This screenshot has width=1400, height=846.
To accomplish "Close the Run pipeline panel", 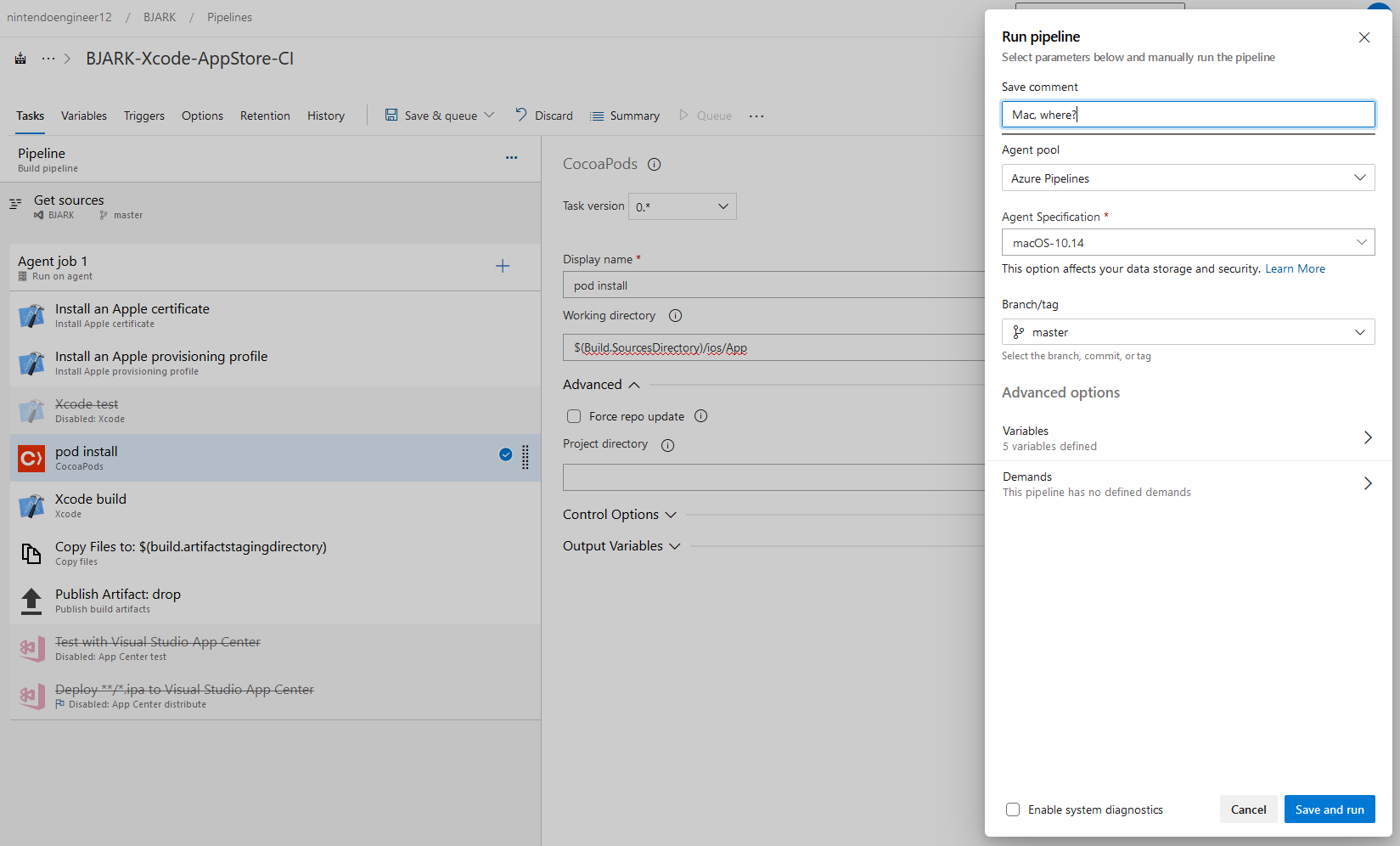I will (1364, 37).
